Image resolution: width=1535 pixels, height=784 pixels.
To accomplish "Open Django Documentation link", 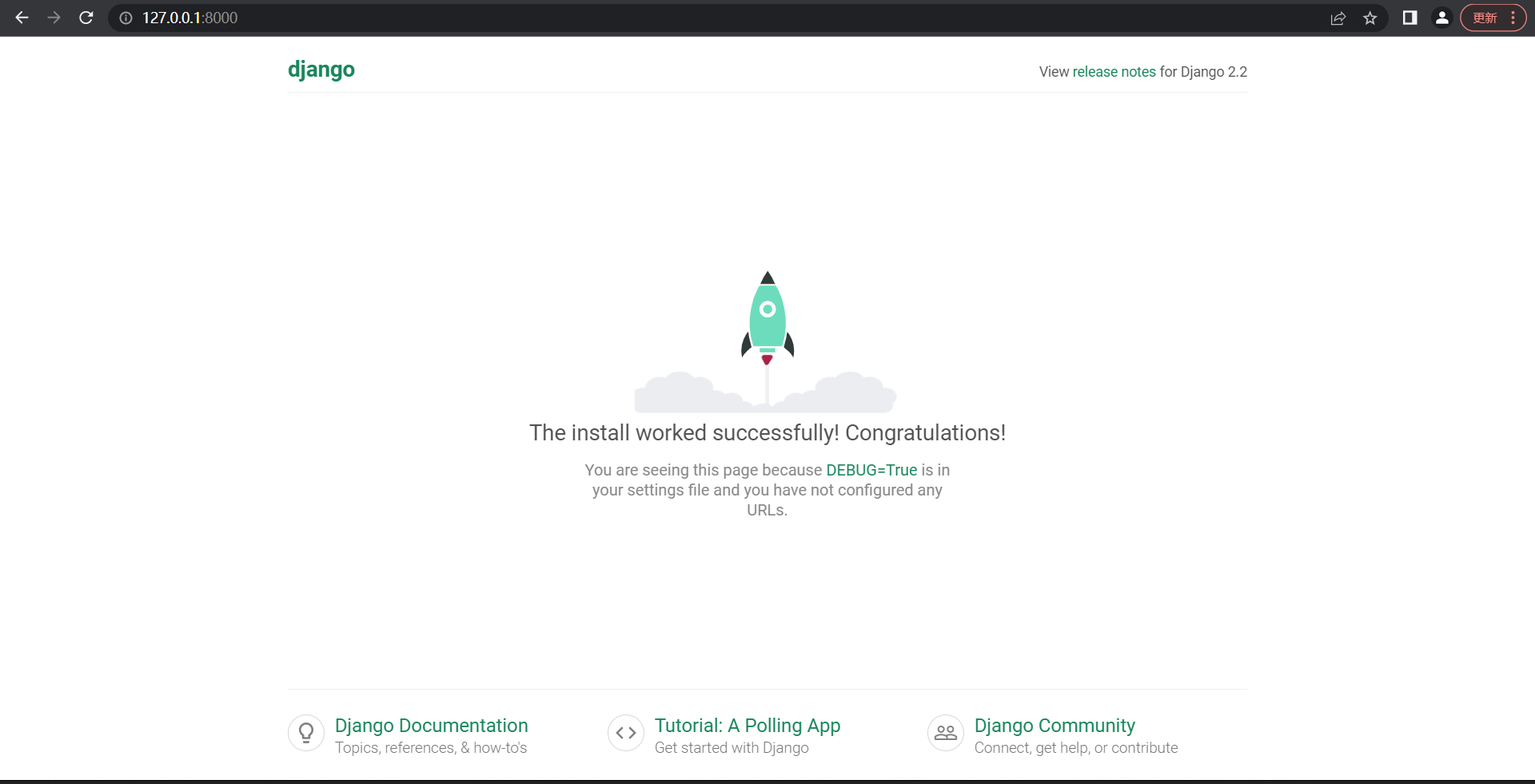I will (432, 726).
